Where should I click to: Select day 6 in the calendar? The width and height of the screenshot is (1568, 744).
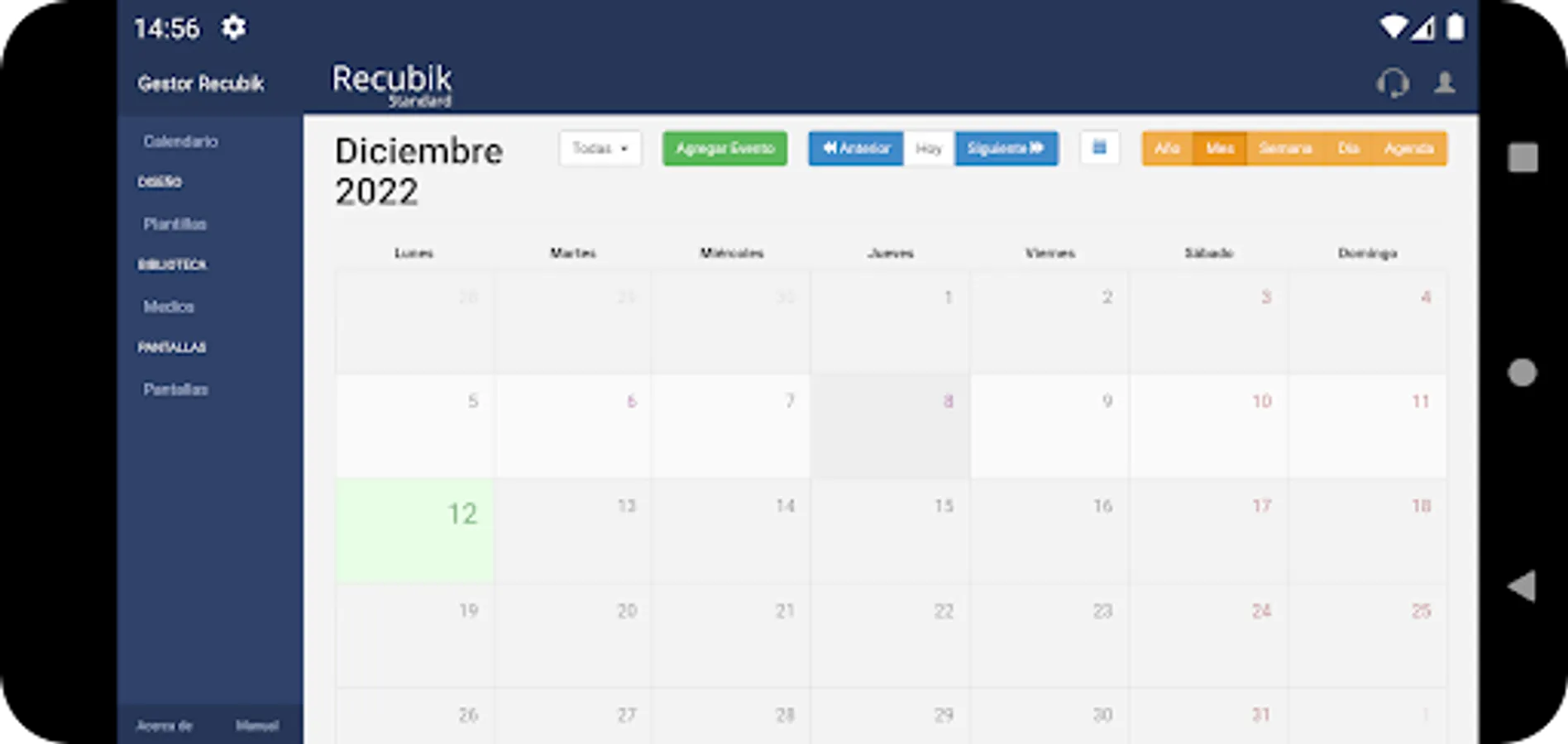(573, 426)
